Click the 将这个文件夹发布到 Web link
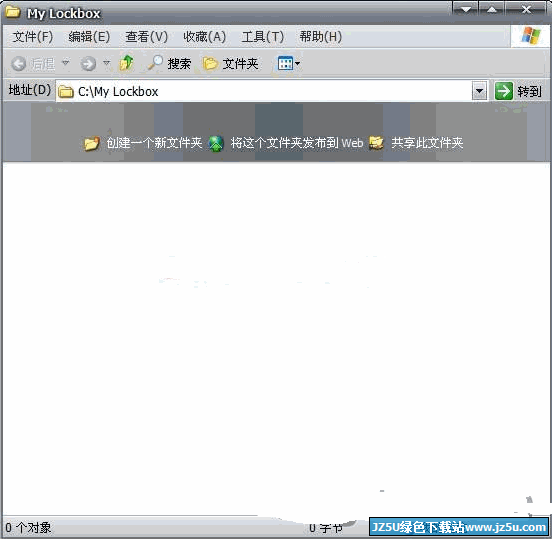This screenshot has width=552, height=539. [296, 143]
